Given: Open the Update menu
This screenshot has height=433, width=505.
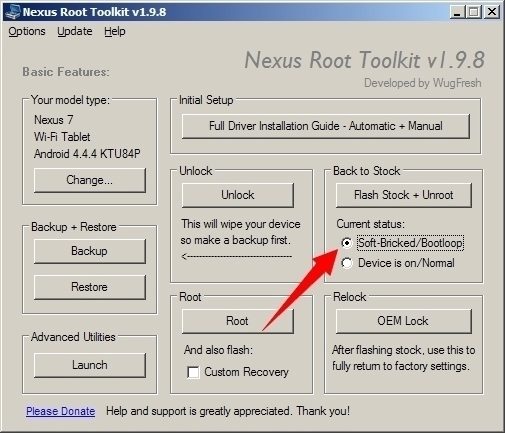Looking at the screenshot, I should [75, 31].
